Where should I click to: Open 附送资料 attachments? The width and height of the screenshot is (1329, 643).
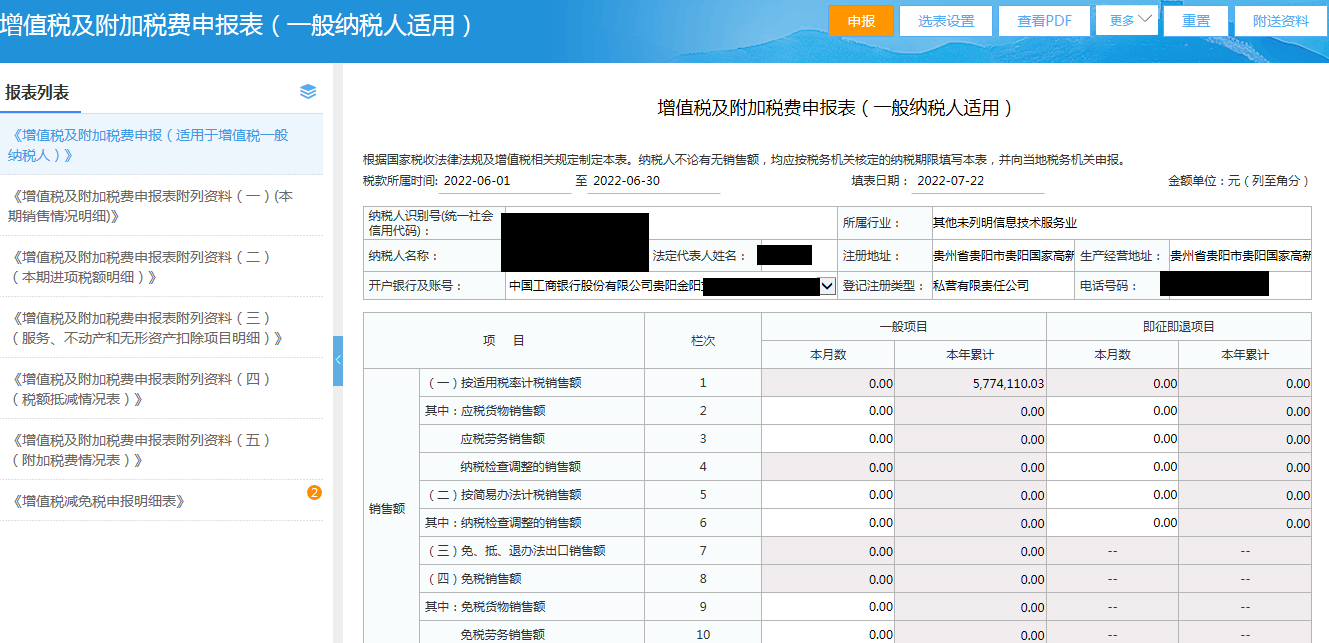(x=1280, y=21)
